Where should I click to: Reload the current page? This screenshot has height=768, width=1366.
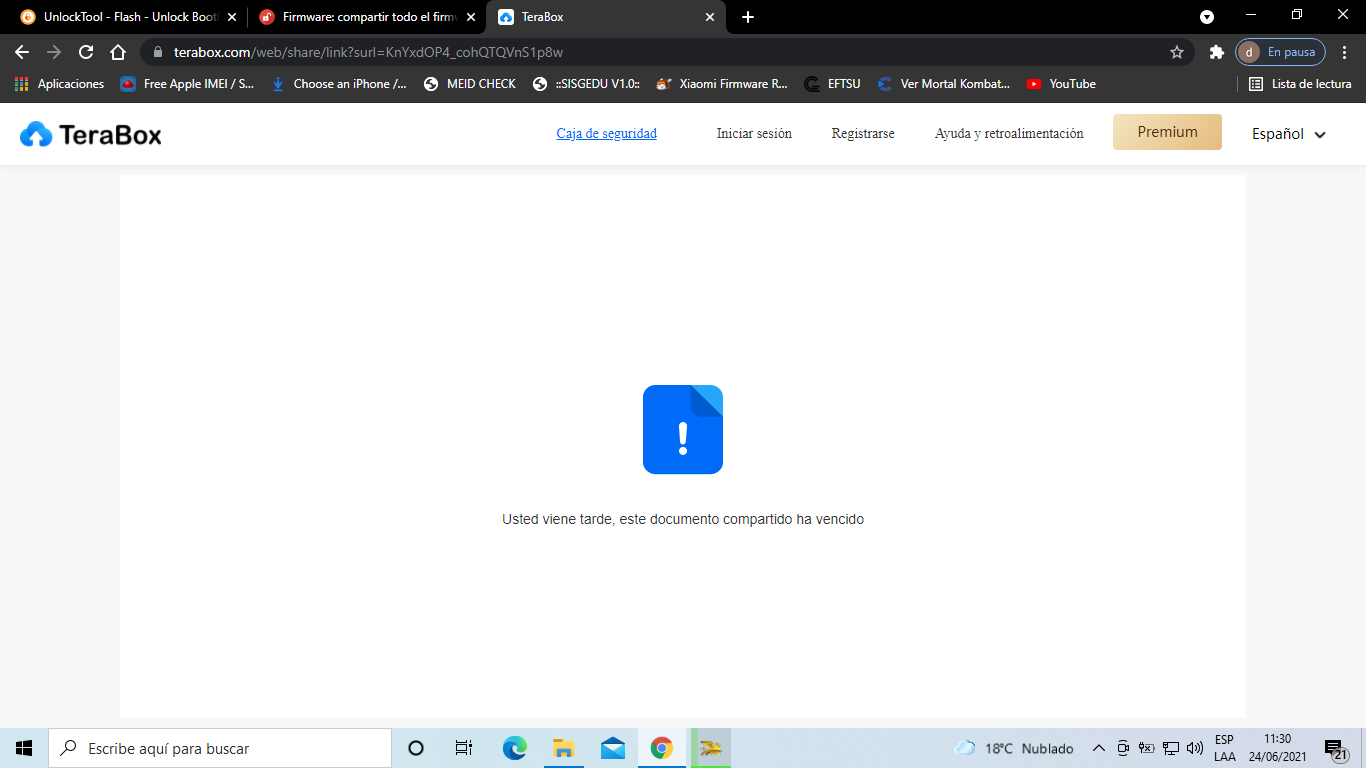[x=86, y=52]
